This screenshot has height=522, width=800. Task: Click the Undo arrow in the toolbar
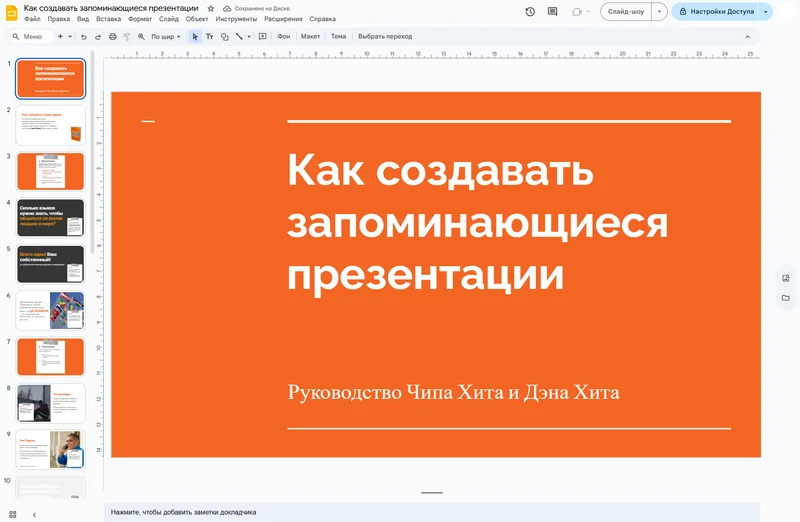click(84, 37)
